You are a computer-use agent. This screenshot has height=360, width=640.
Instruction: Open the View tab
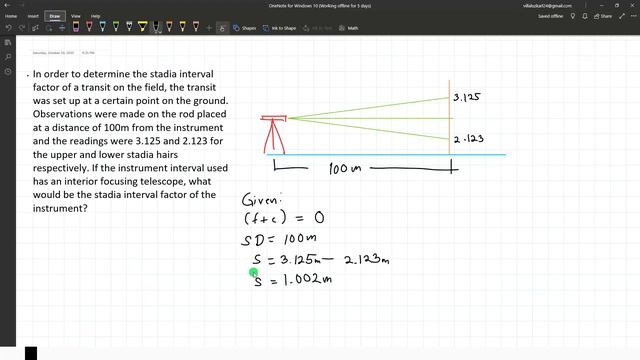[76, 16]
